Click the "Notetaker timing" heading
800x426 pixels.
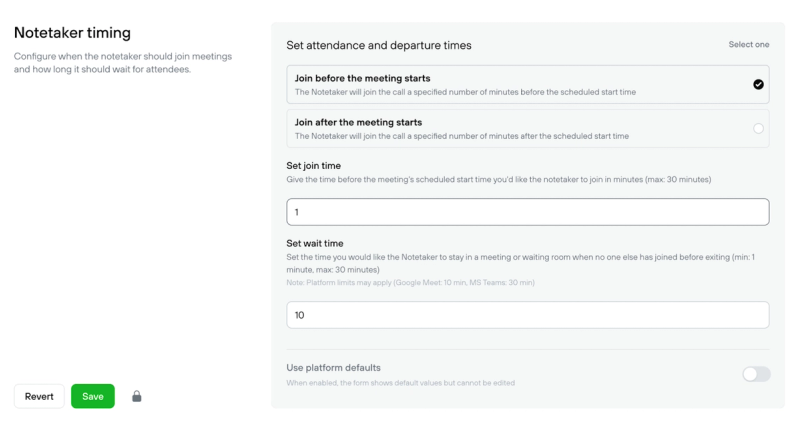(x=72, y=33)
